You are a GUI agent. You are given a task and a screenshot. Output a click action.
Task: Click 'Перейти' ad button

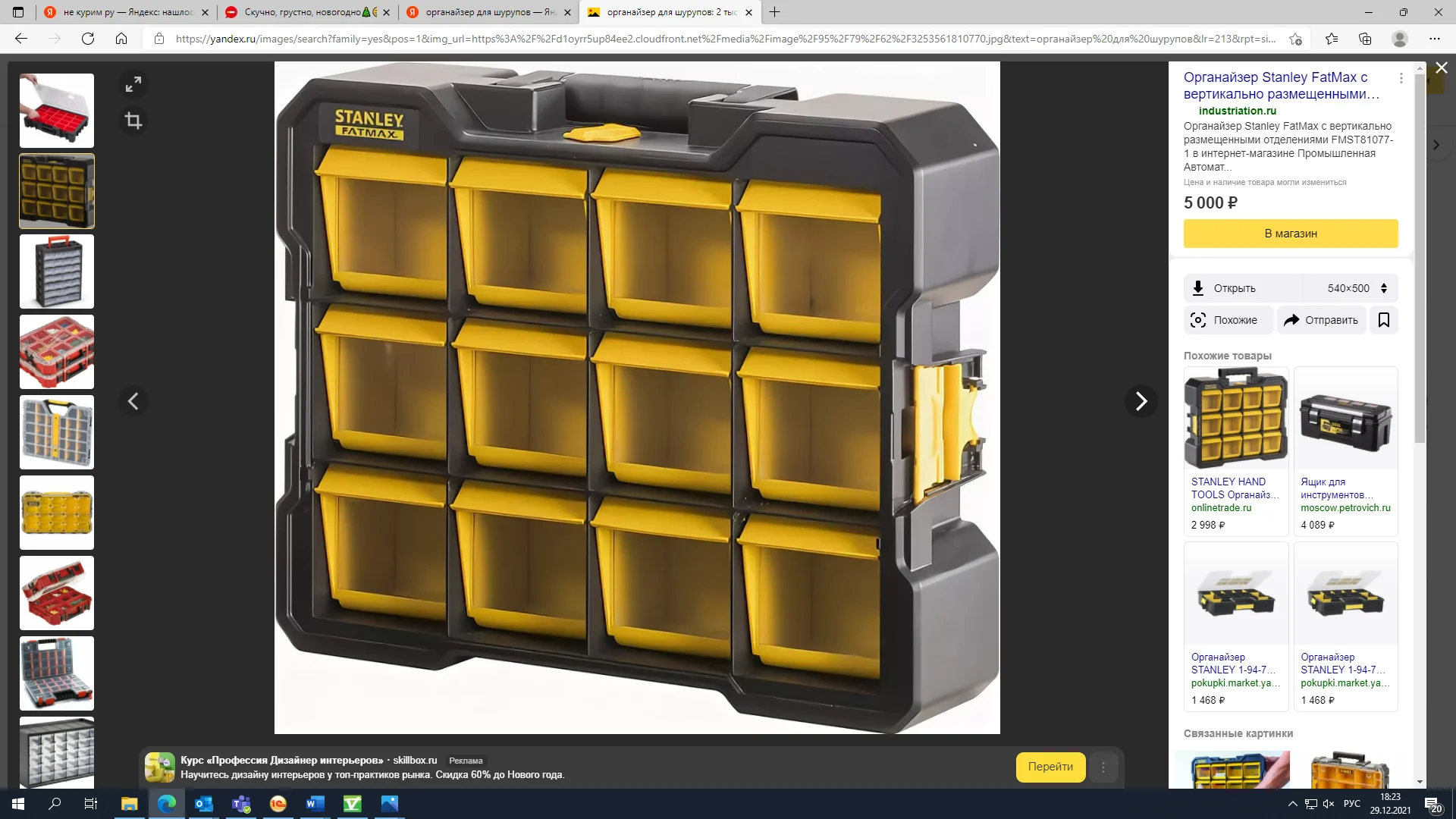(x=1050, y=767)
